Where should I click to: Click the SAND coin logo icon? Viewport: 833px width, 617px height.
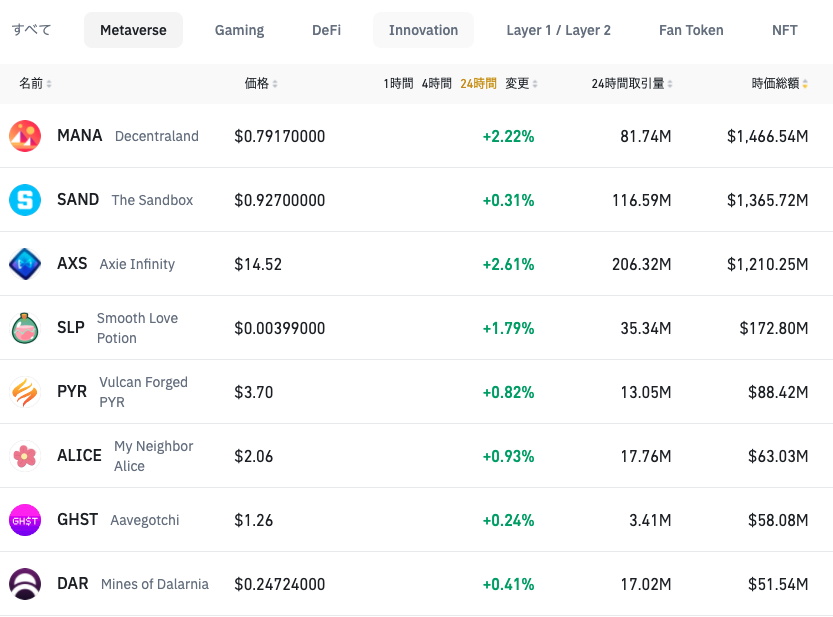pos(25,200)
